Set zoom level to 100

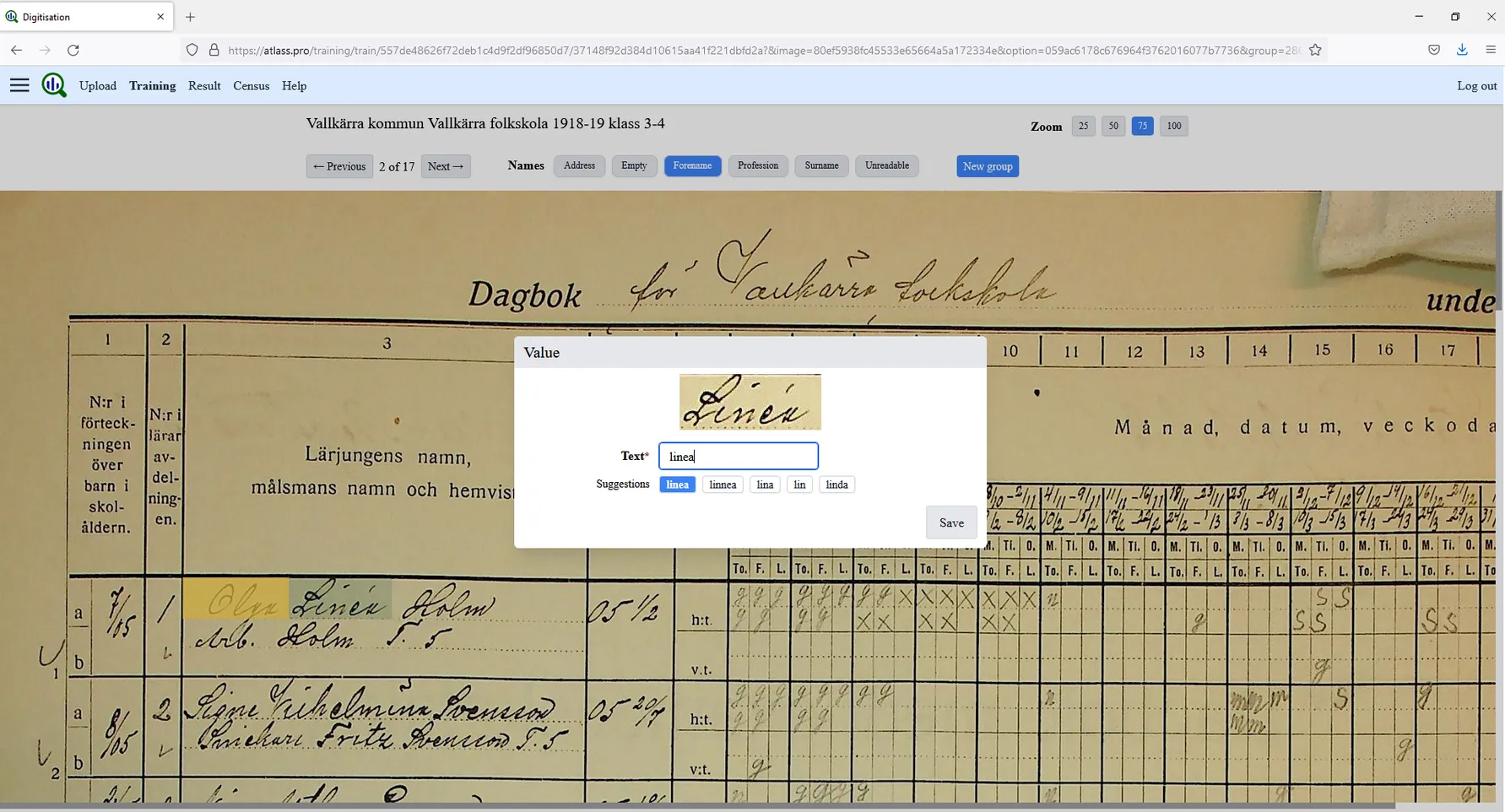click(1173, 127)
